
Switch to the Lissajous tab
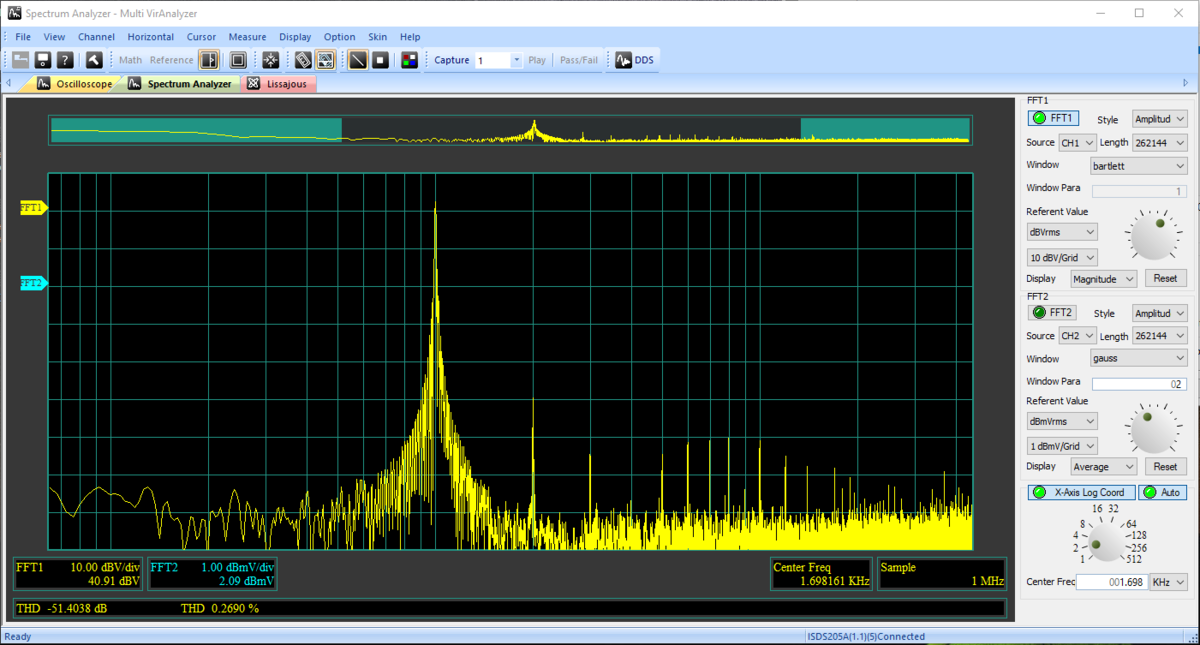point(281,84)
